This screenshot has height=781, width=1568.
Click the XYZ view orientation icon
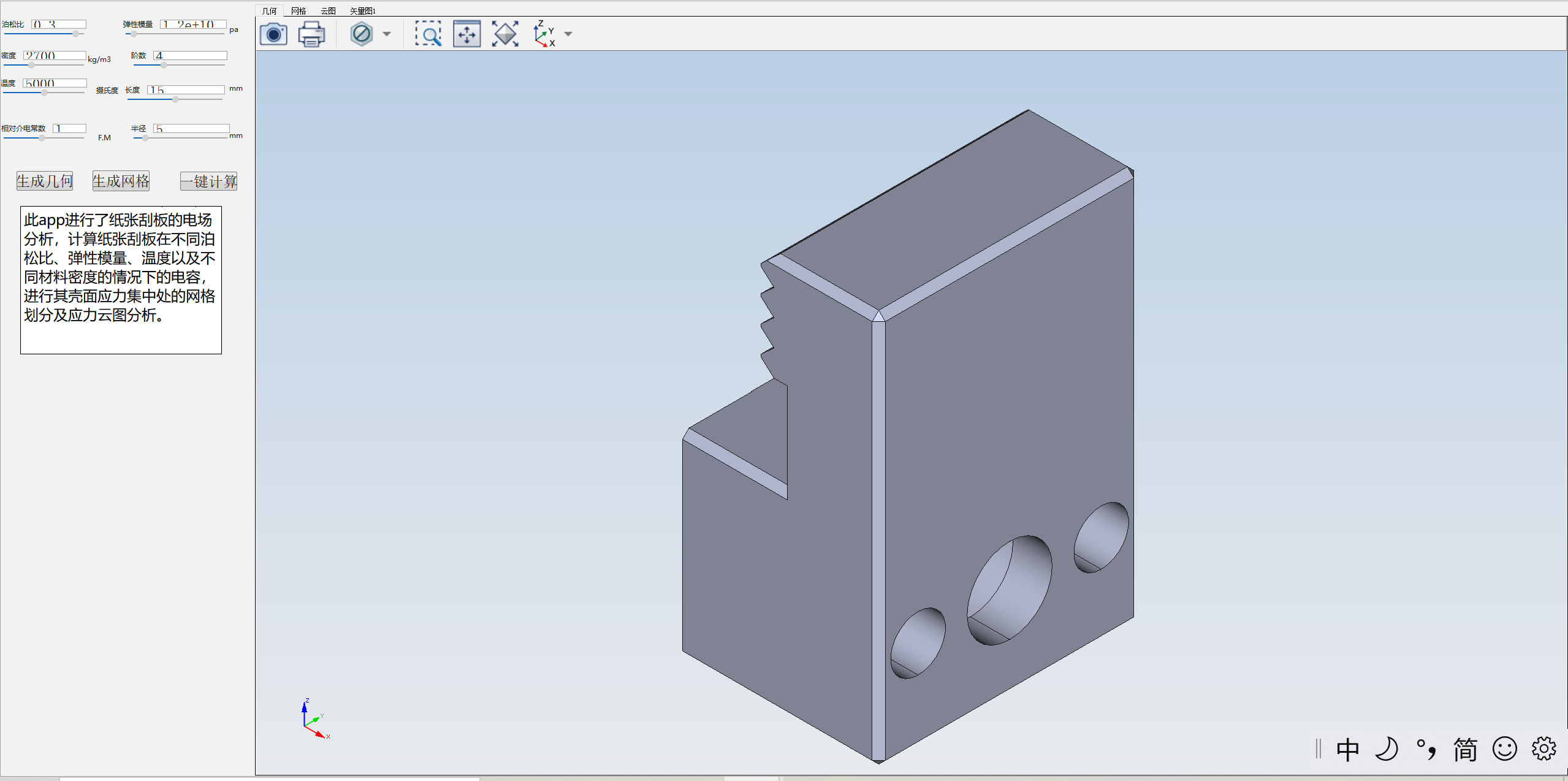(x=544, y=34)
